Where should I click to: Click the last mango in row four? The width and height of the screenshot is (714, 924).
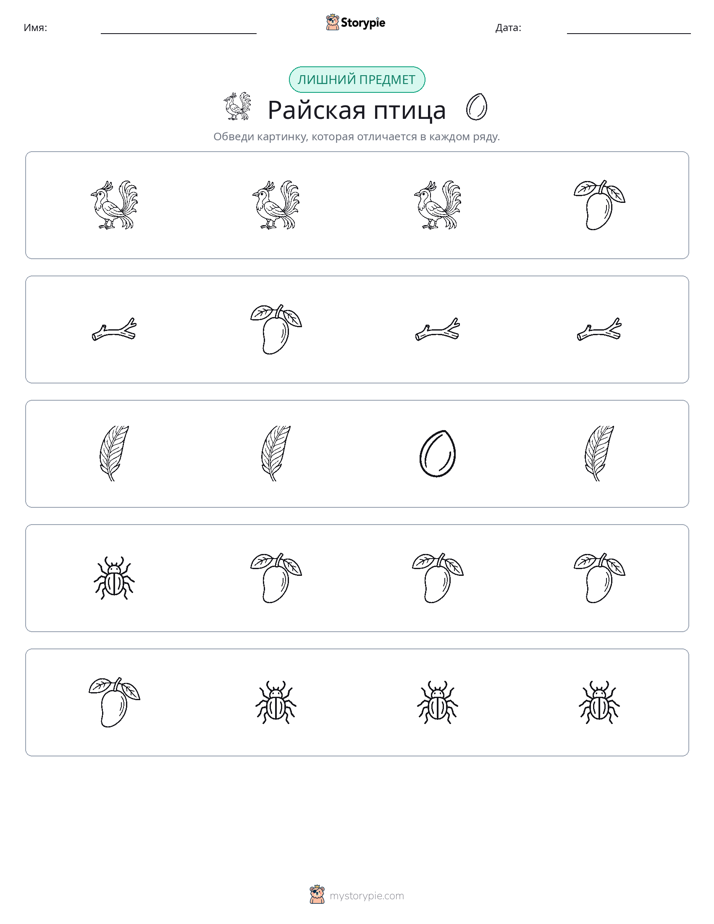tap(599, 578)
